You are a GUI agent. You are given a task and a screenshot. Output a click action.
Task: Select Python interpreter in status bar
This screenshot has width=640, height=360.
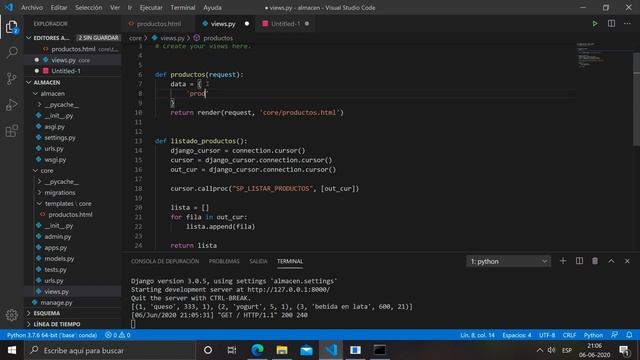[x=52, y=335]
